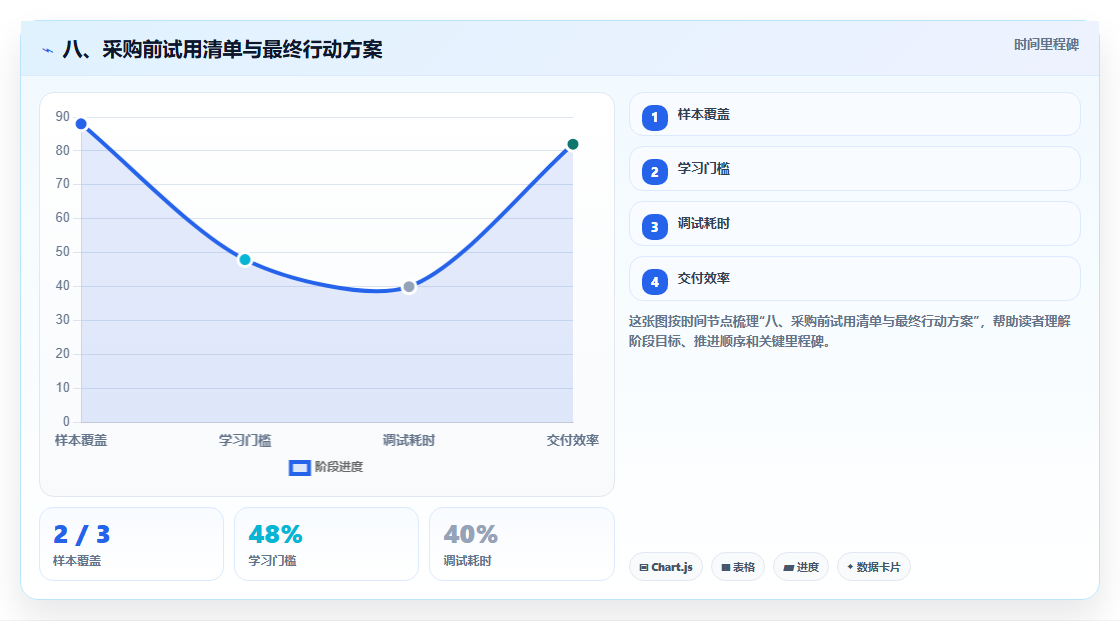Select the 学习门槛 milestone row
This screenshot has width=1120, height=621.
pos(854,169)
